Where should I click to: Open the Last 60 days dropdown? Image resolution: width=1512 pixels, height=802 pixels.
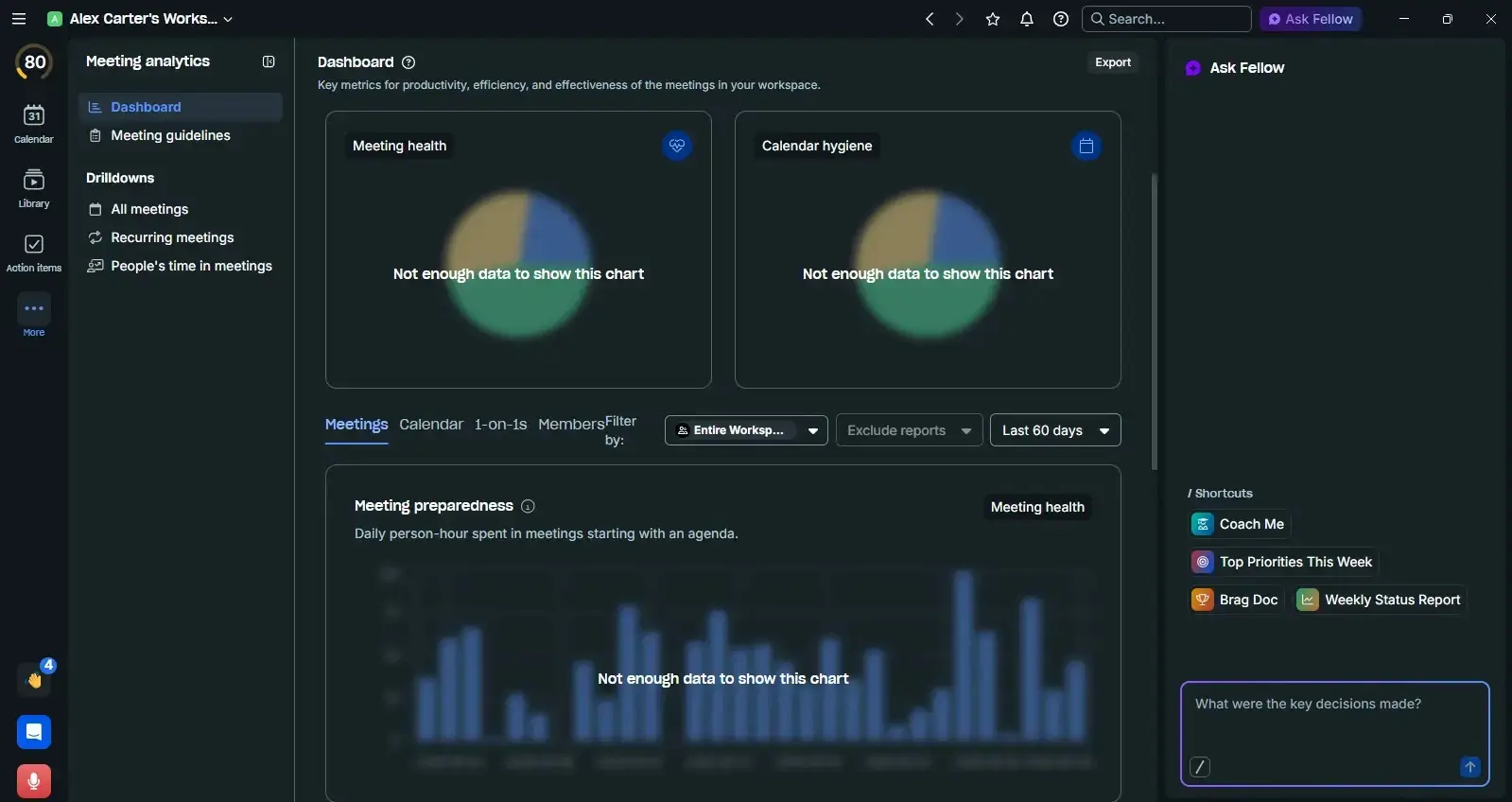click(1055, 430)
